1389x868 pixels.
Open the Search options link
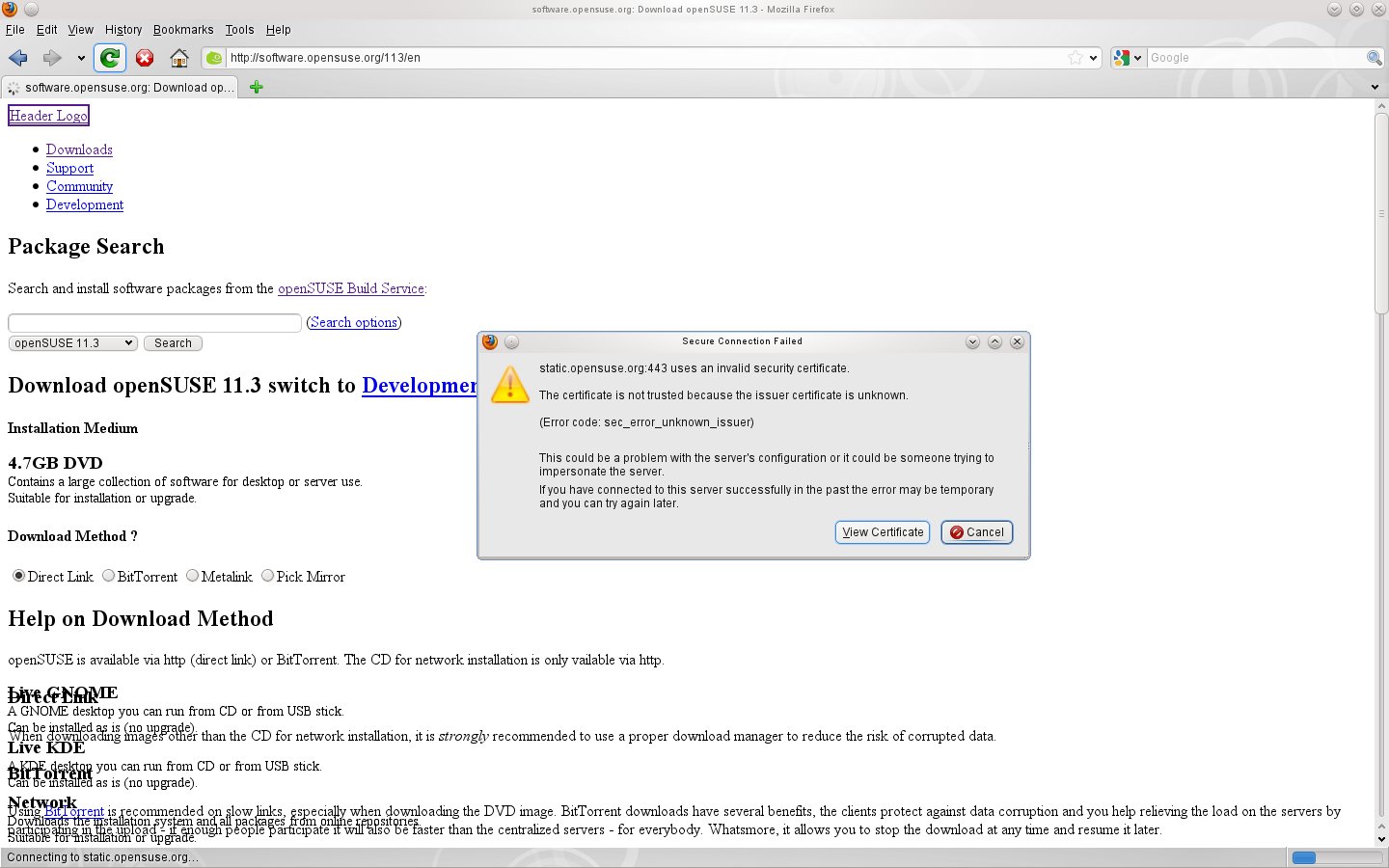tap(354, 322)
